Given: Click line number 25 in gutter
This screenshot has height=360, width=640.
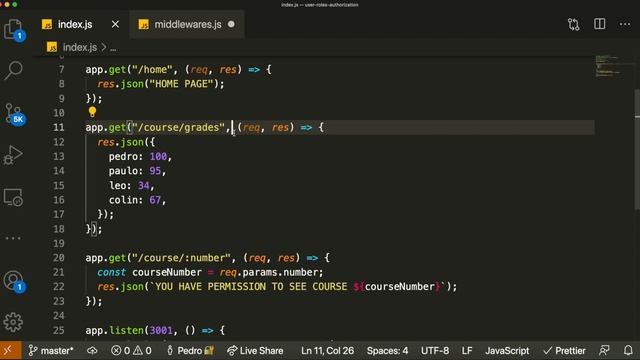Looking at the screenshot, I should pyautogui.click(x=59, y=330).
